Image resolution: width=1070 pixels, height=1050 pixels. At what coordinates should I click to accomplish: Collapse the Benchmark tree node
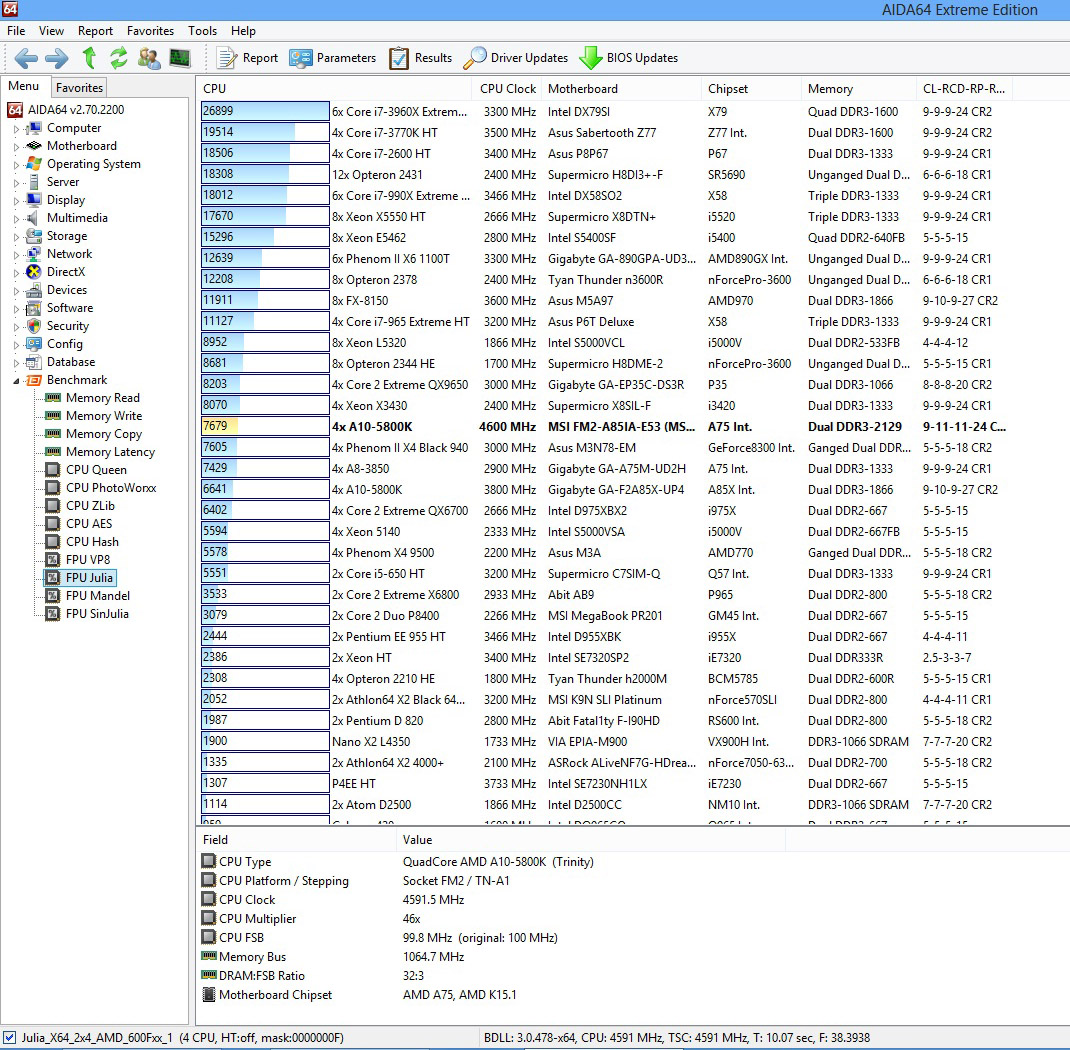(16, 381)
